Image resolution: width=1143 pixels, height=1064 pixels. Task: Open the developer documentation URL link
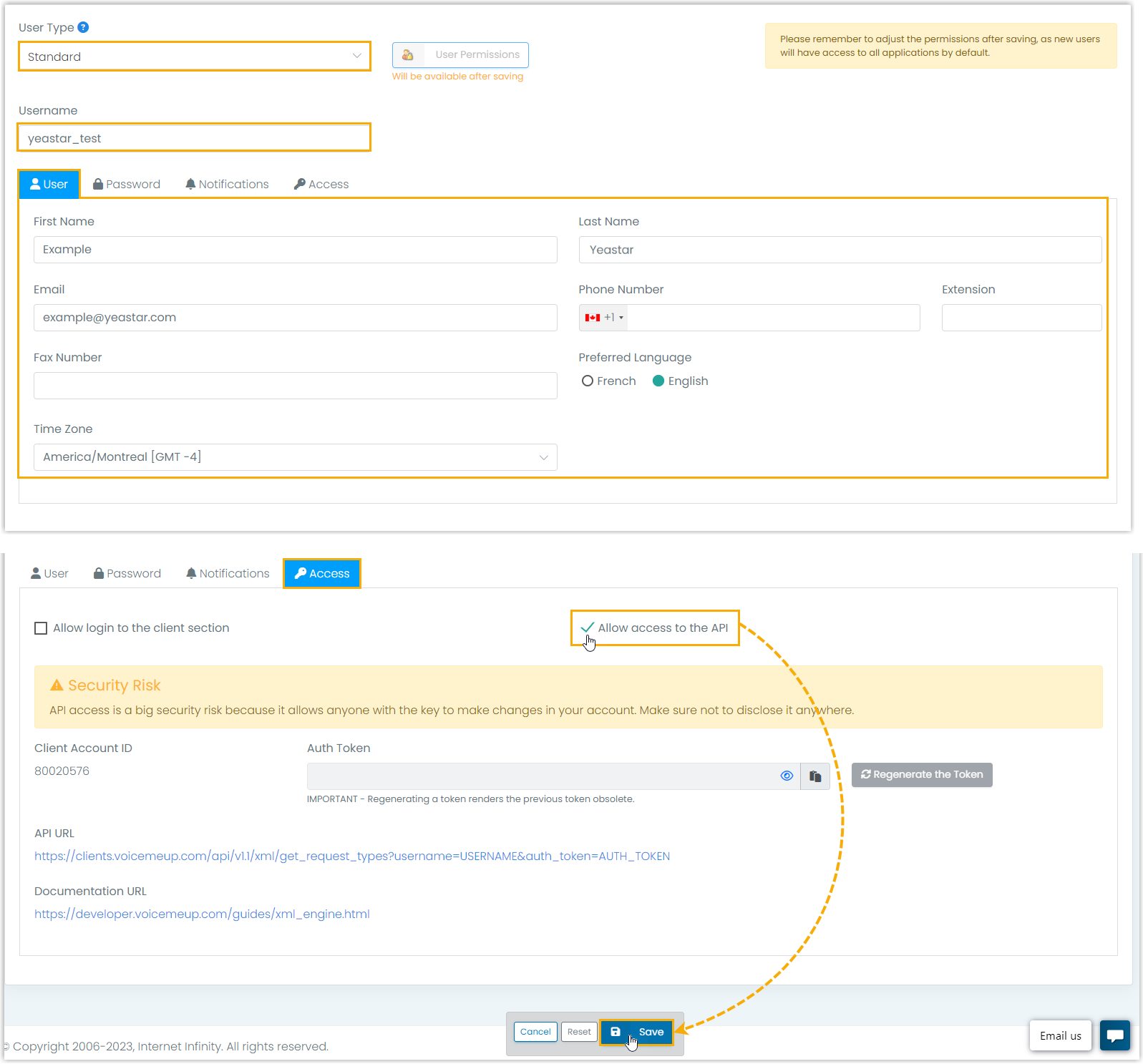coord(202,914)
